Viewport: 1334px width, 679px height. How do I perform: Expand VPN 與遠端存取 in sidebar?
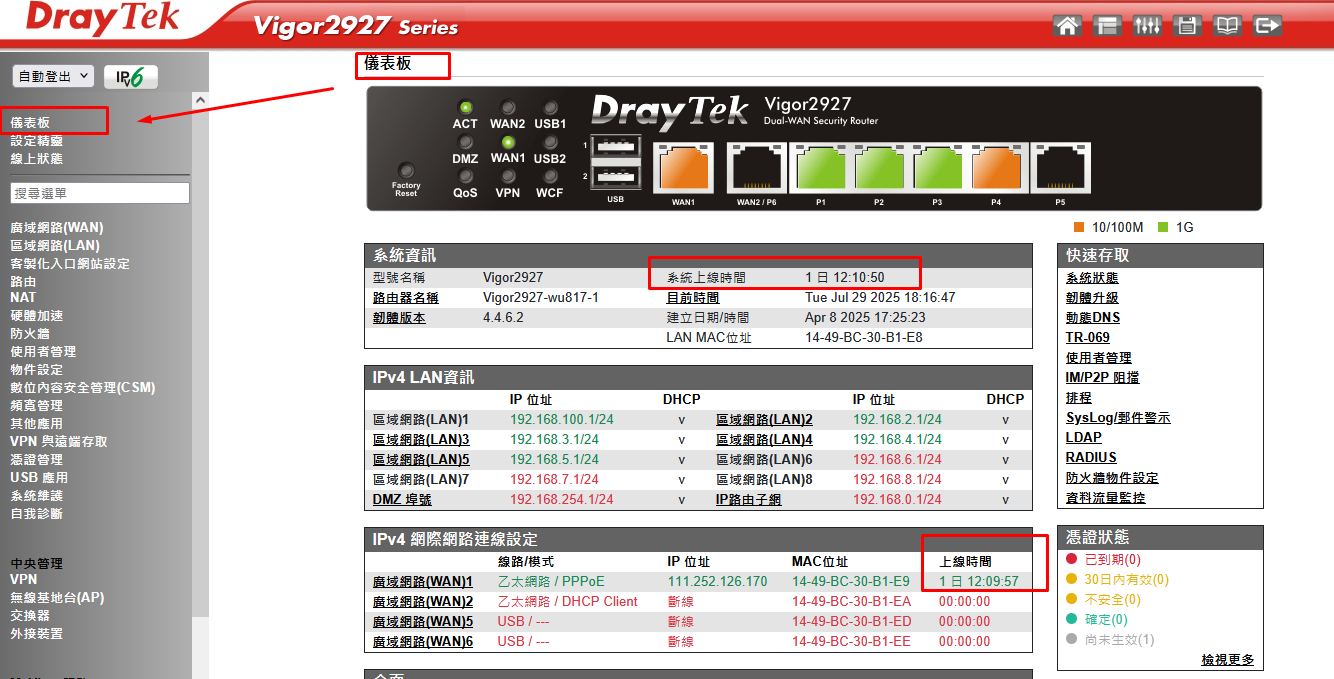coord(59,441)
